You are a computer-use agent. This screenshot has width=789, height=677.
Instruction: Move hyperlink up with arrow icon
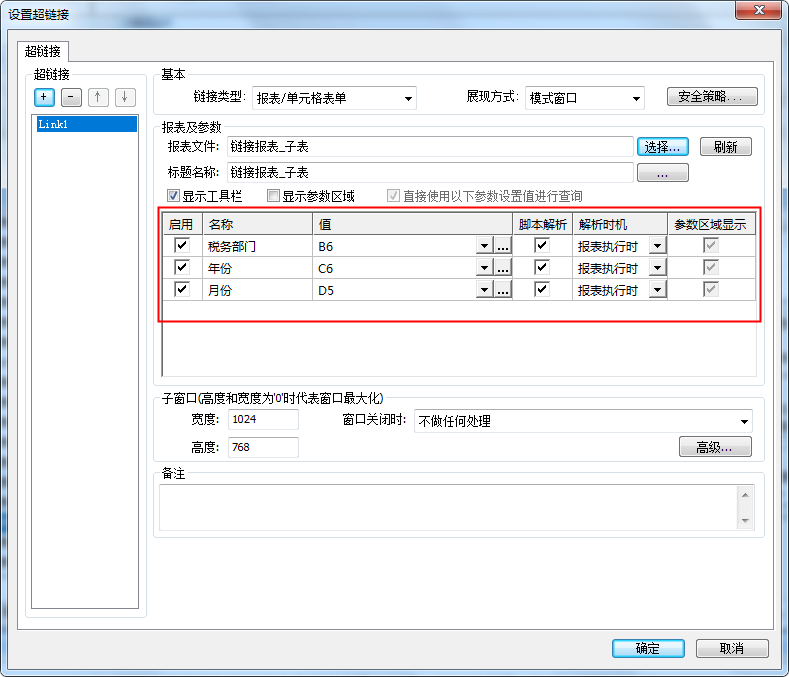coord(98,97)
